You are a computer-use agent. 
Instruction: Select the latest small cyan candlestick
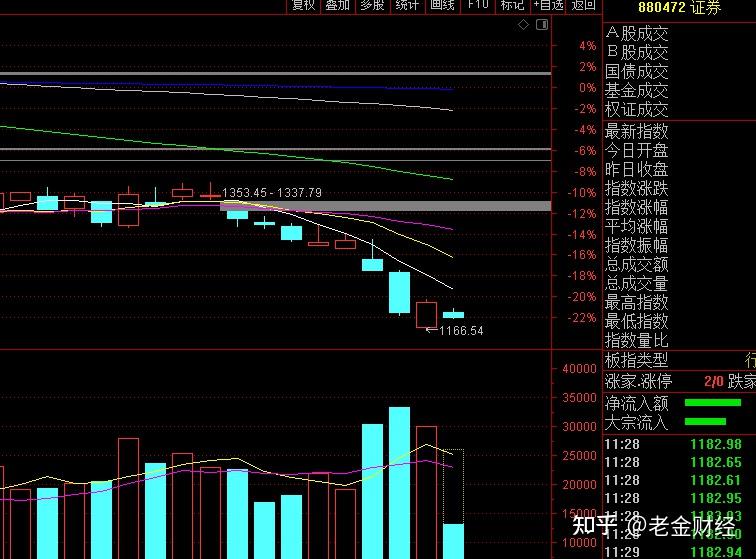point(453,314)
